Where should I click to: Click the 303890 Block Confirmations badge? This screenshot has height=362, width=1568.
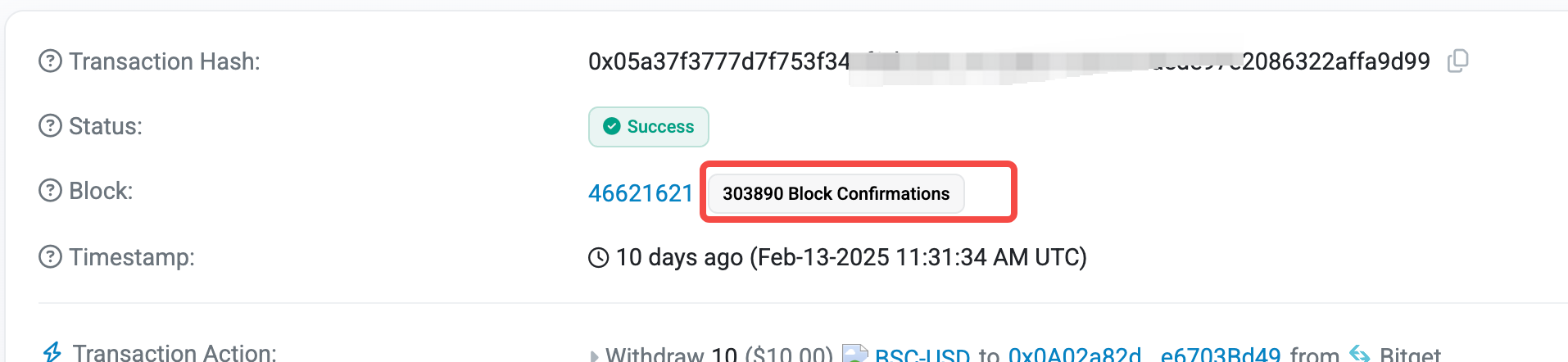[x=836, y=193]
